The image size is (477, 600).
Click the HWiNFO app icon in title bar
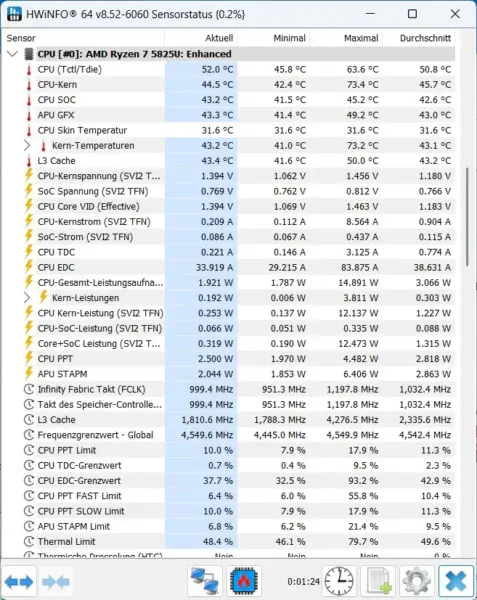click(x=14, y=14)
